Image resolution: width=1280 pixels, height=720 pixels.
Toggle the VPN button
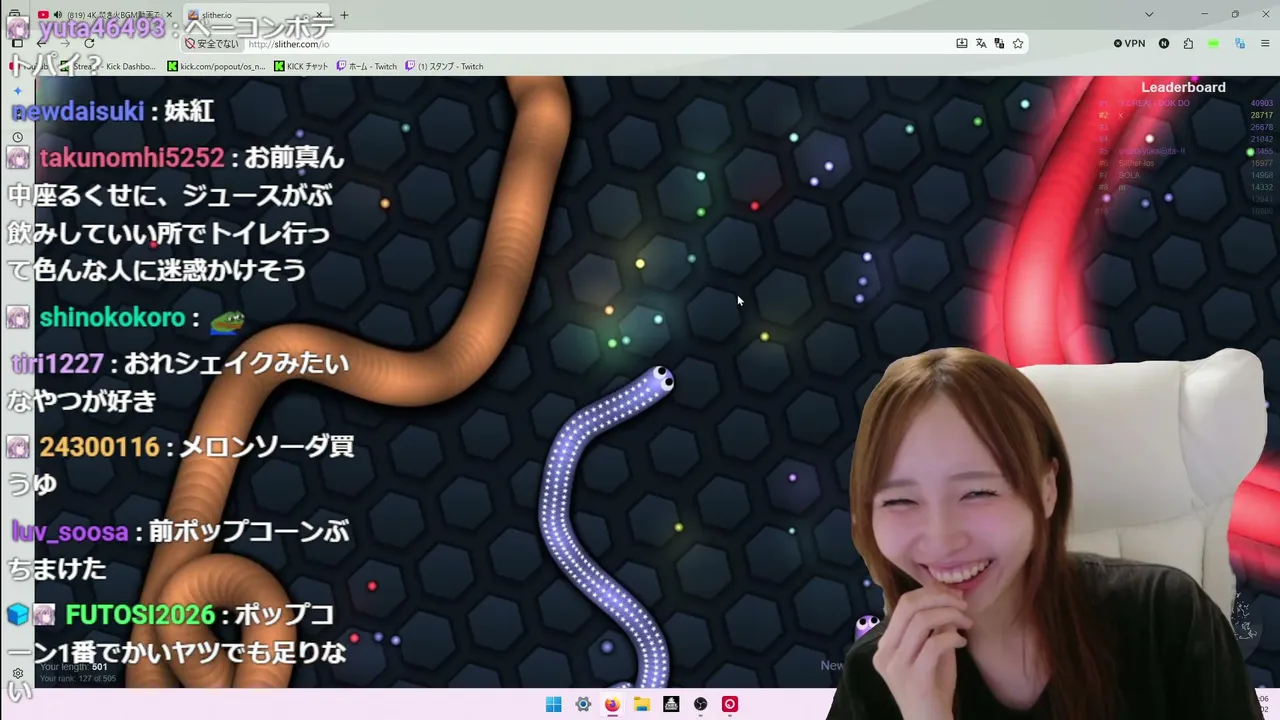point(1130,44)
